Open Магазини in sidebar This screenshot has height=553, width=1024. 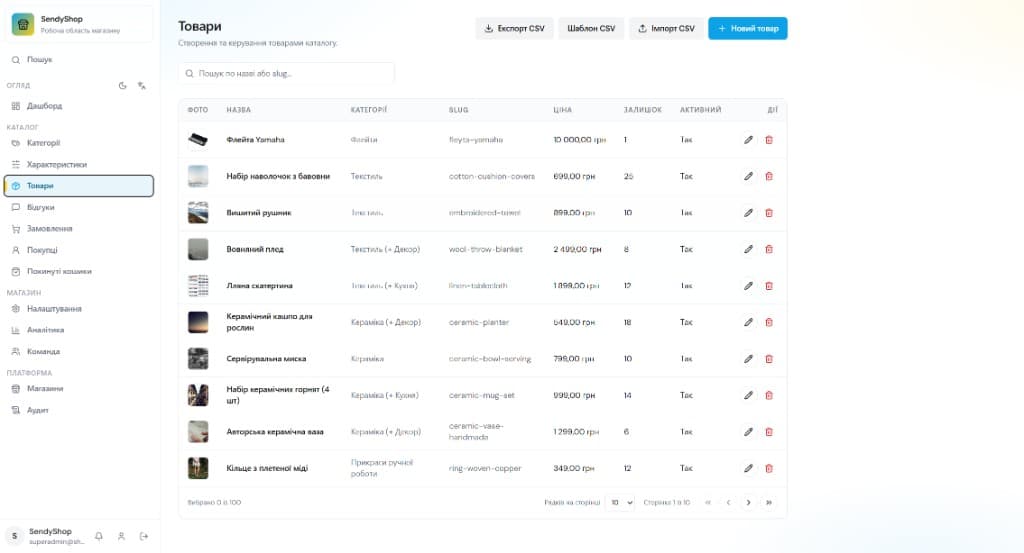[x=78, y=388]
